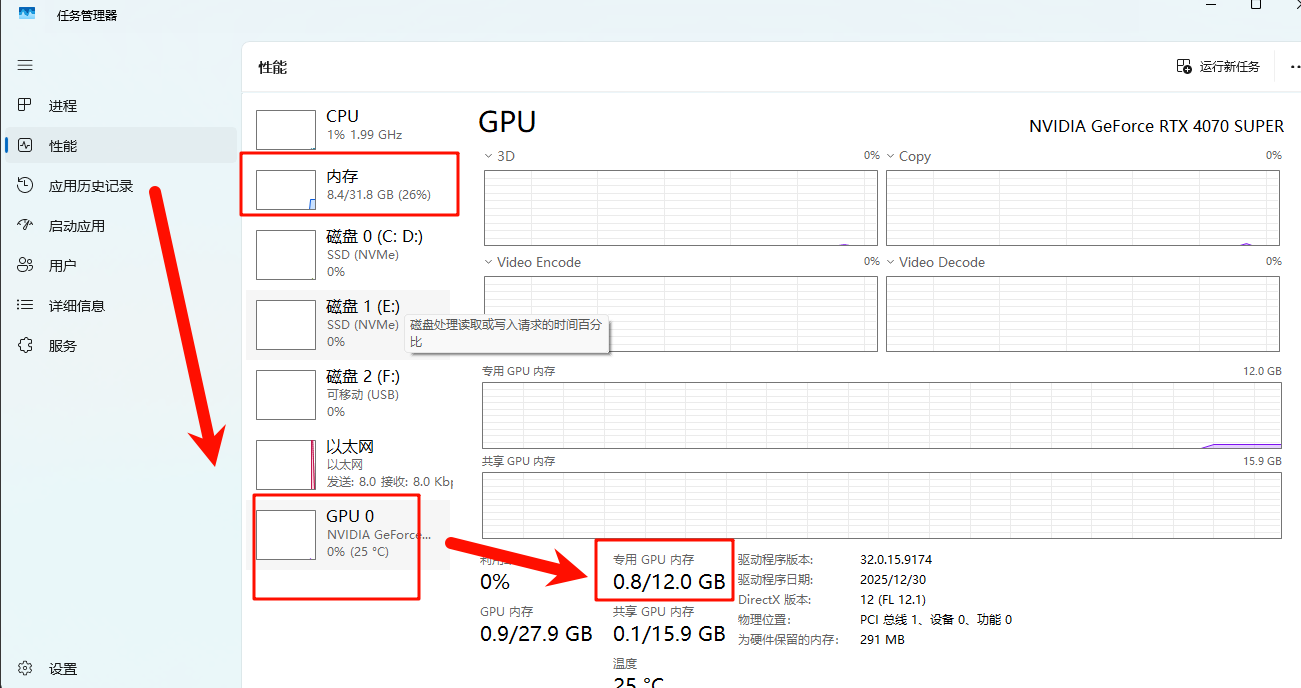Image resolution: width=1301 pixels, height=688 pixels.
Task: Select the 性能 (Performance) sidebar icon
Action: tap(25, 146)
